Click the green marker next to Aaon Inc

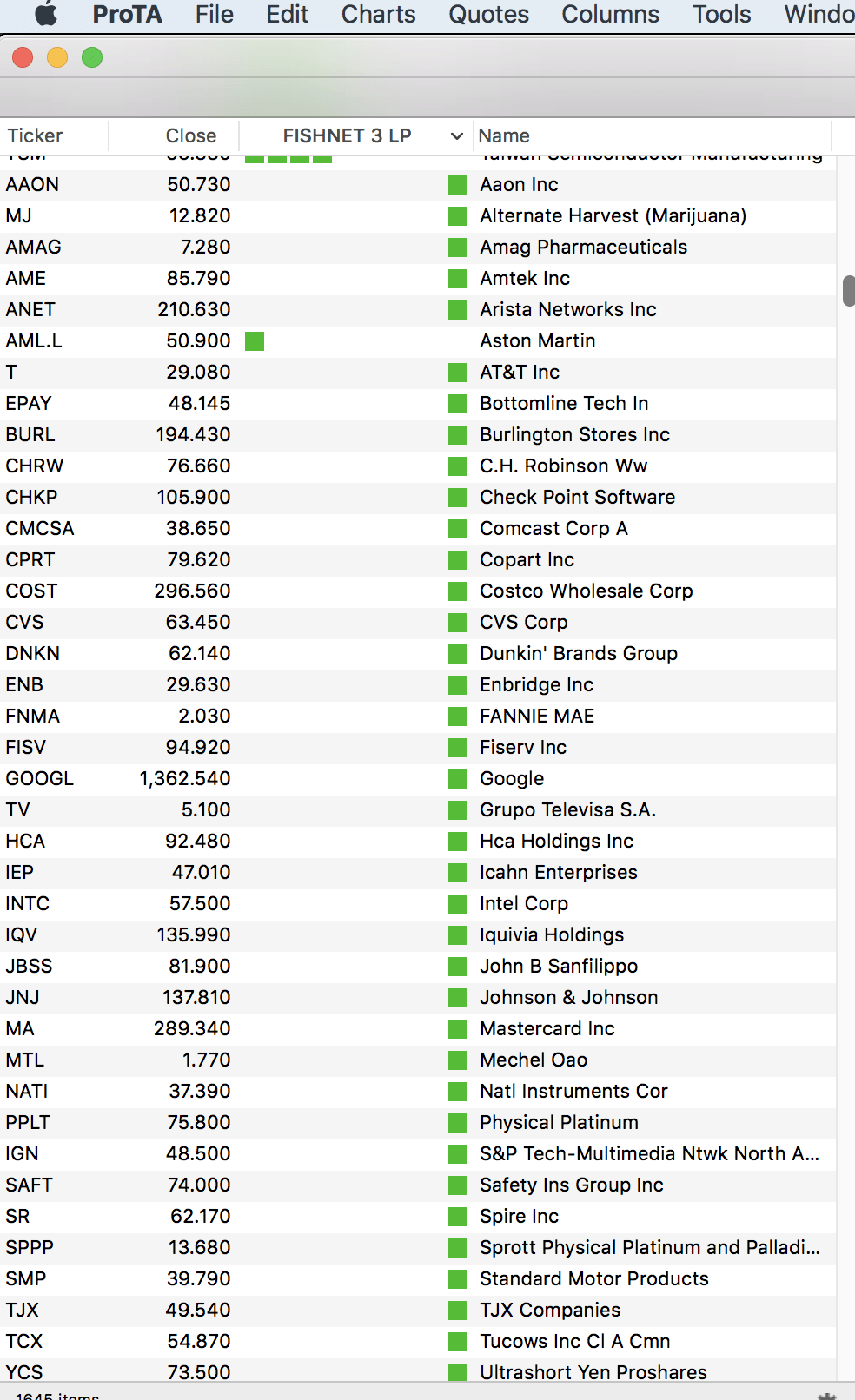[458, 185]
